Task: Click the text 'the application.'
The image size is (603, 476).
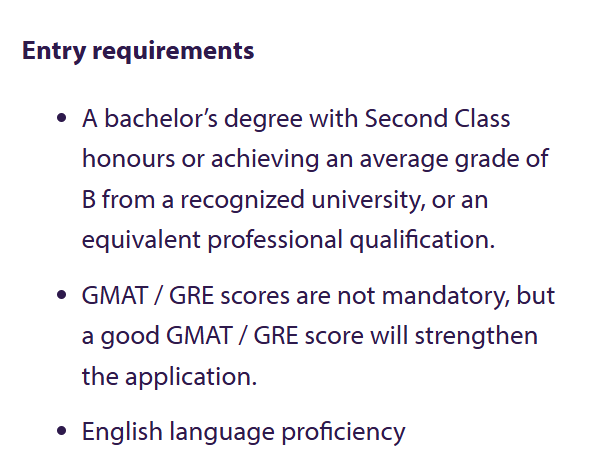Action: [169, 376]
